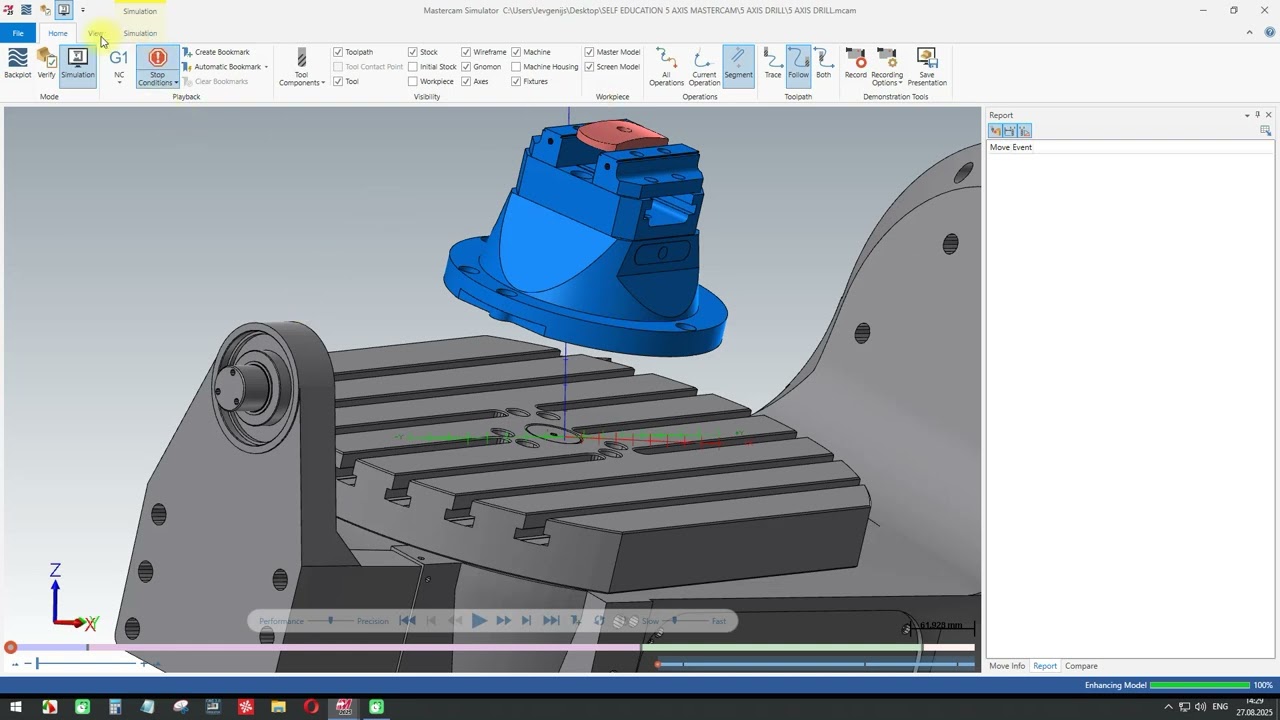Click the Save Presentation icon
Screen dimensions: 1280x720
(927, 66)
